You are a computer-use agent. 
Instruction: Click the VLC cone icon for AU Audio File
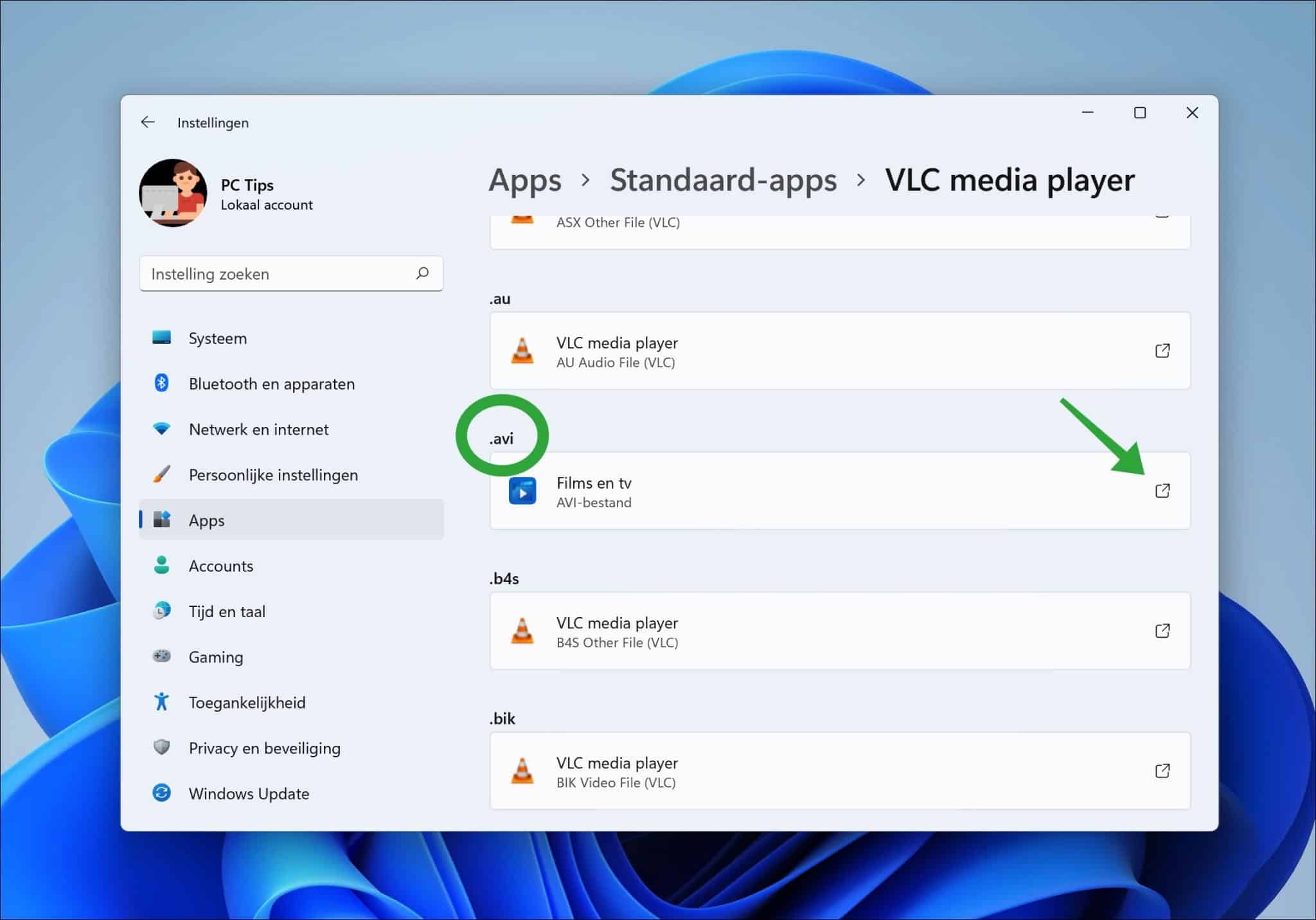(x=522, y=351)
